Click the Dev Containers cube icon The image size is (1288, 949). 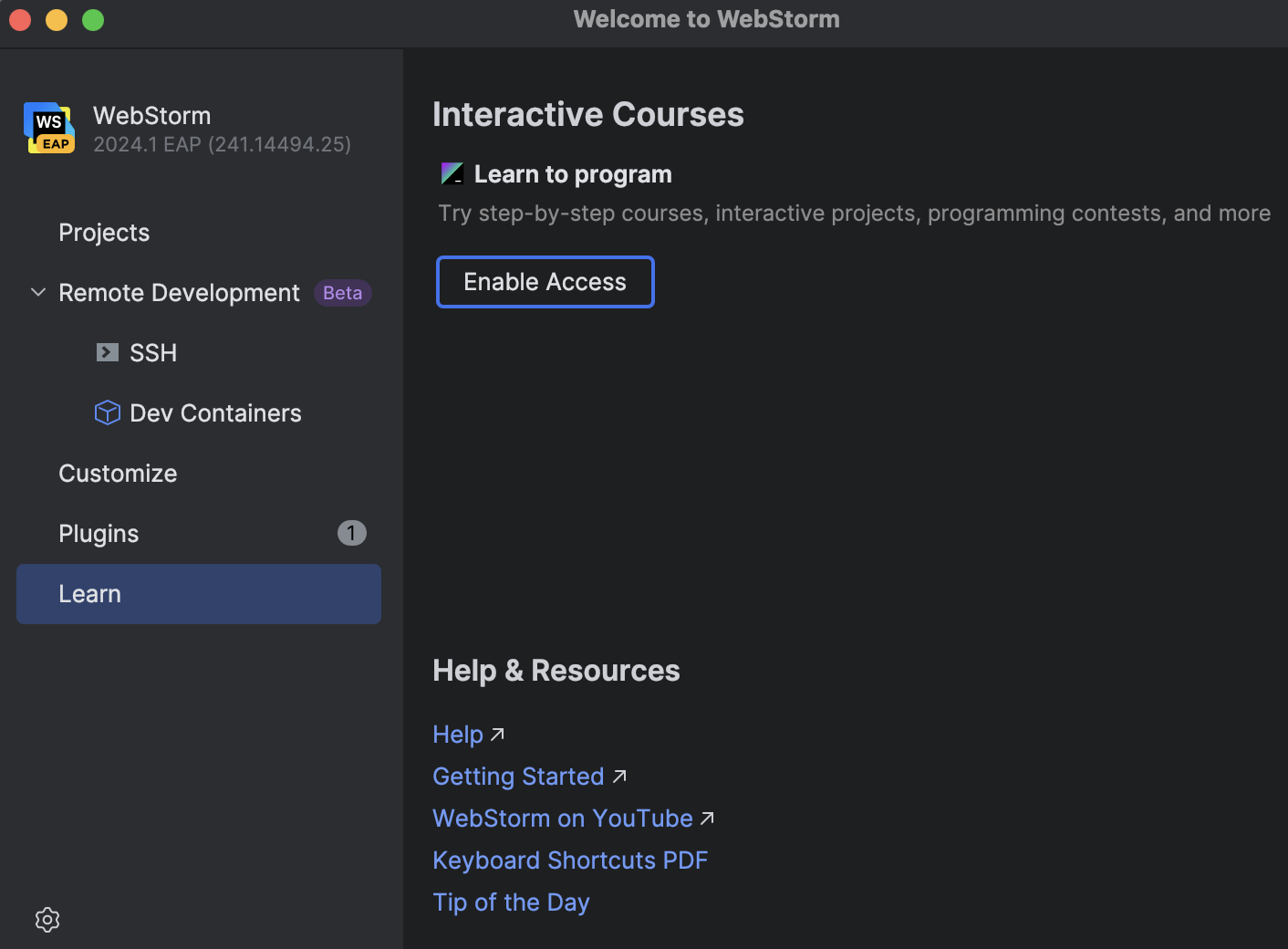click(108, 412)
